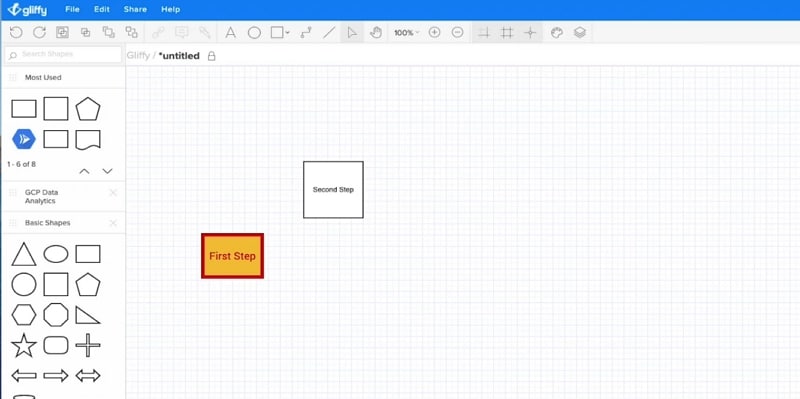Screen dimensions: 800x399
Task: Pick the triangle in Basic Shapes
Action: coord(24,254)
